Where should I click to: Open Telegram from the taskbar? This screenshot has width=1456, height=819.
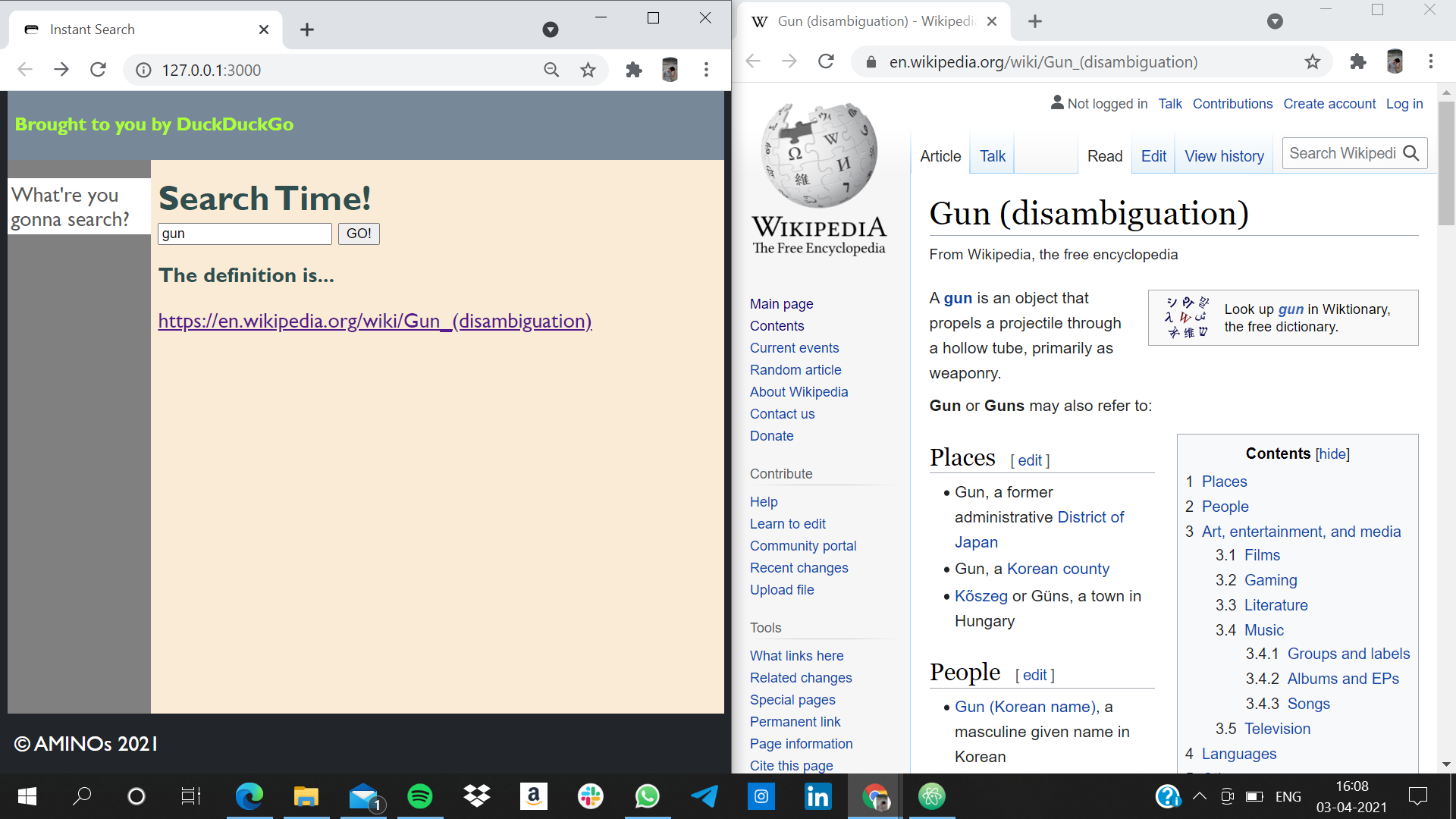pos(704,796)
